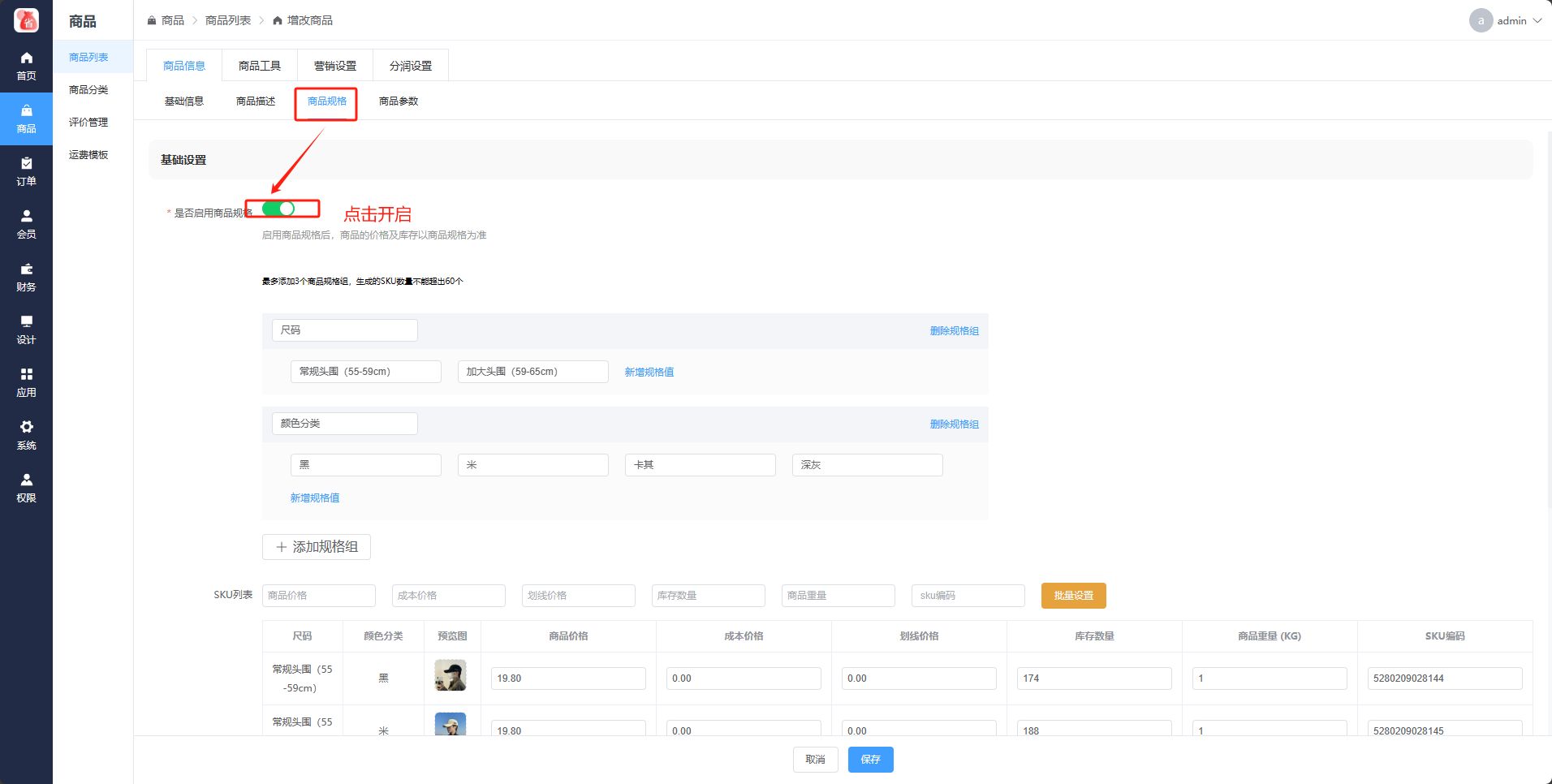
Task: Click 删除规格组 for the 尺码 group
Action: pyautogui.click(x=954, y=331)
